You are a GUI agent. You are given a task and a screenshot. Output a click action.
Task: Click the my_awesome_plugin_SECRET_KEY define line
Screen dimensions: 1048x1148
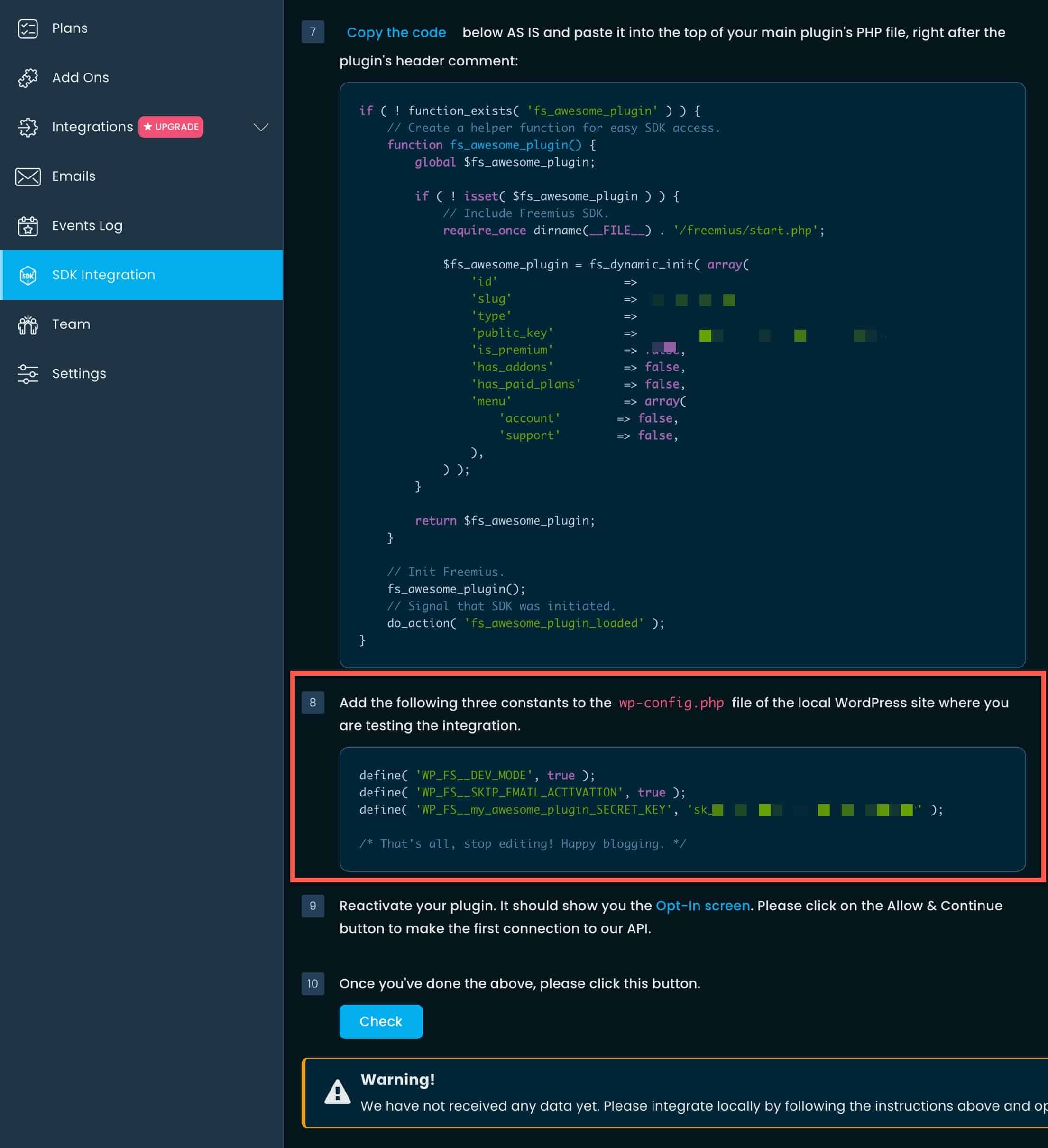point(651,810)
